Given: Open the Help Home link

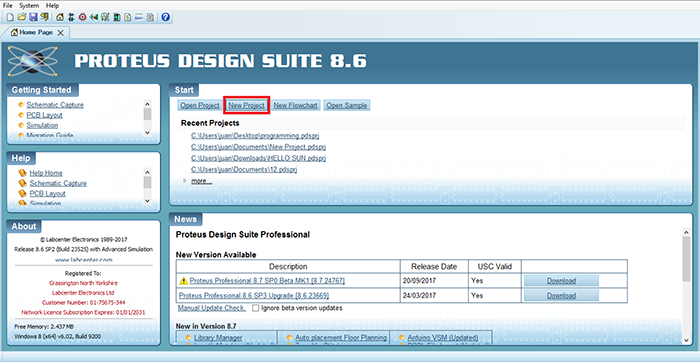Looking at the screenshot, I should [46, 173].
